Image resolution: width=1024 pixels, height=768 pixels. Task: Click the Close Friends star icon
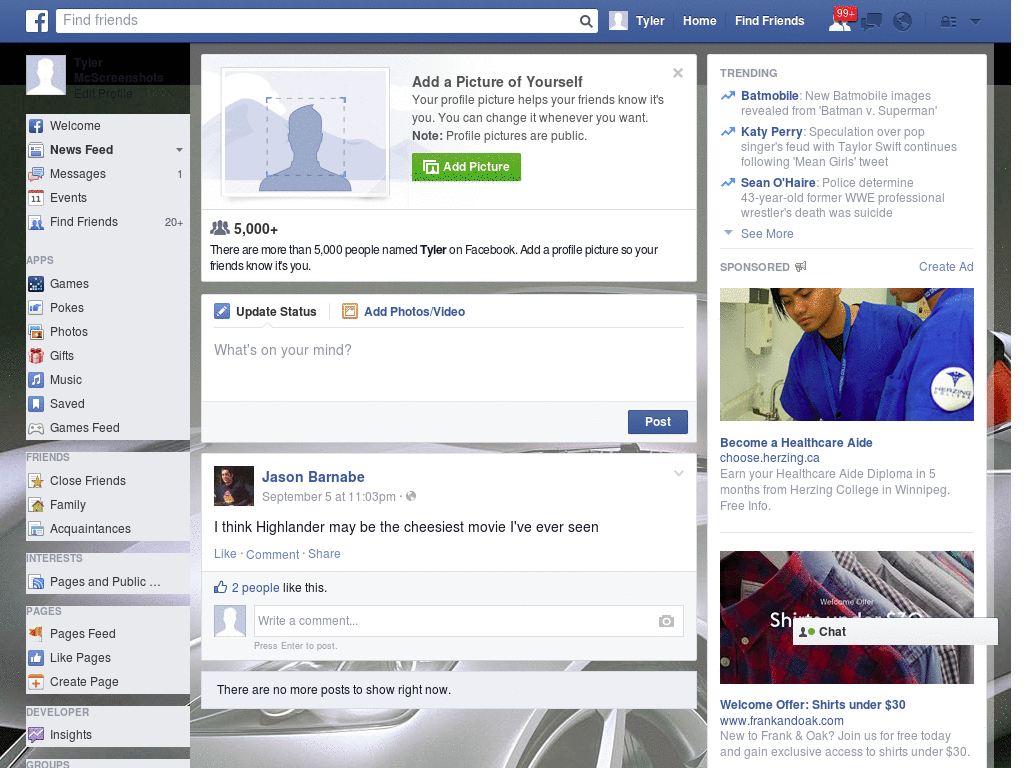[x=36, y=481]
